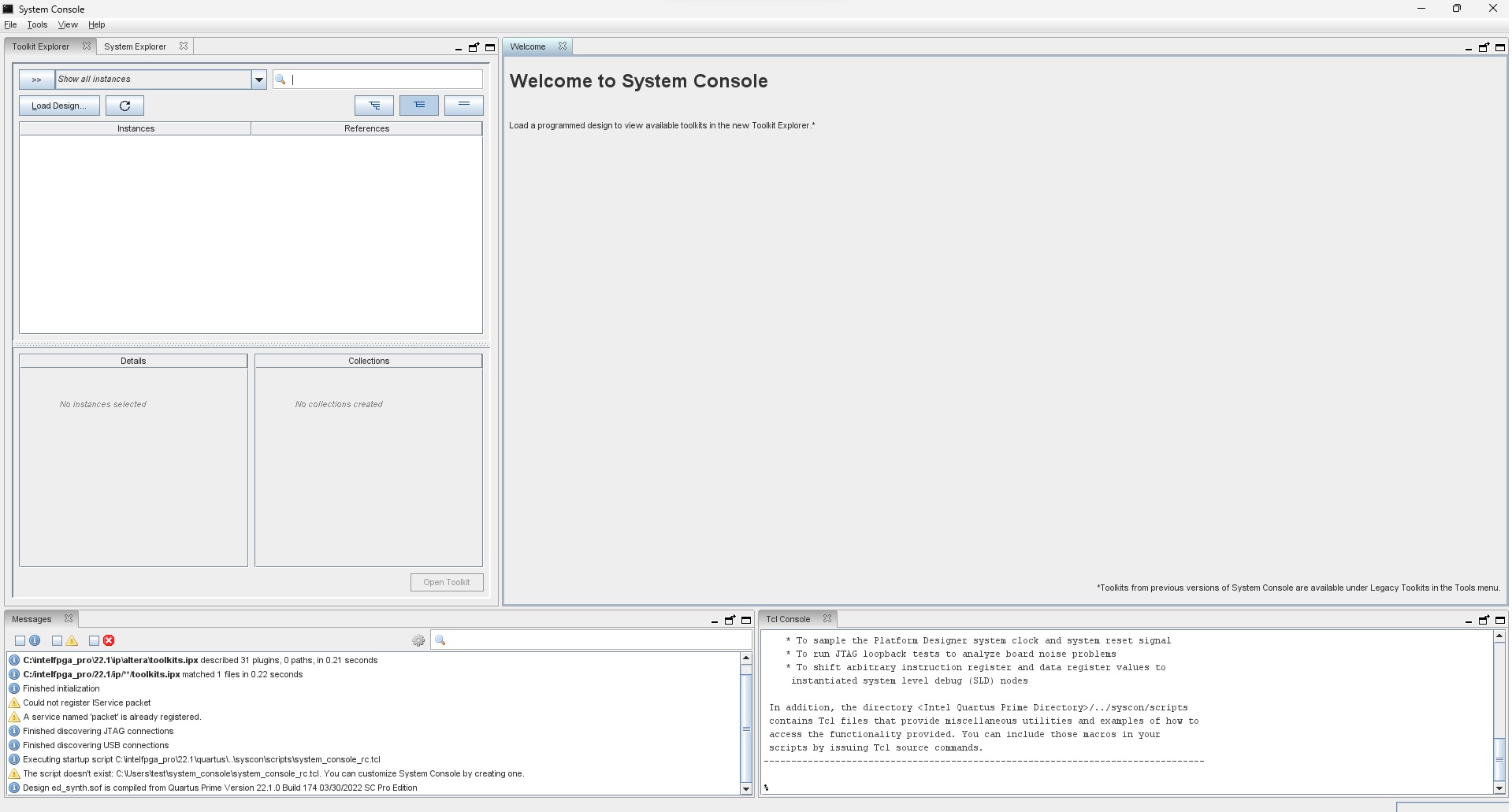
Task: Toggle the error messages filter checkbox
Action: (94, 641)
